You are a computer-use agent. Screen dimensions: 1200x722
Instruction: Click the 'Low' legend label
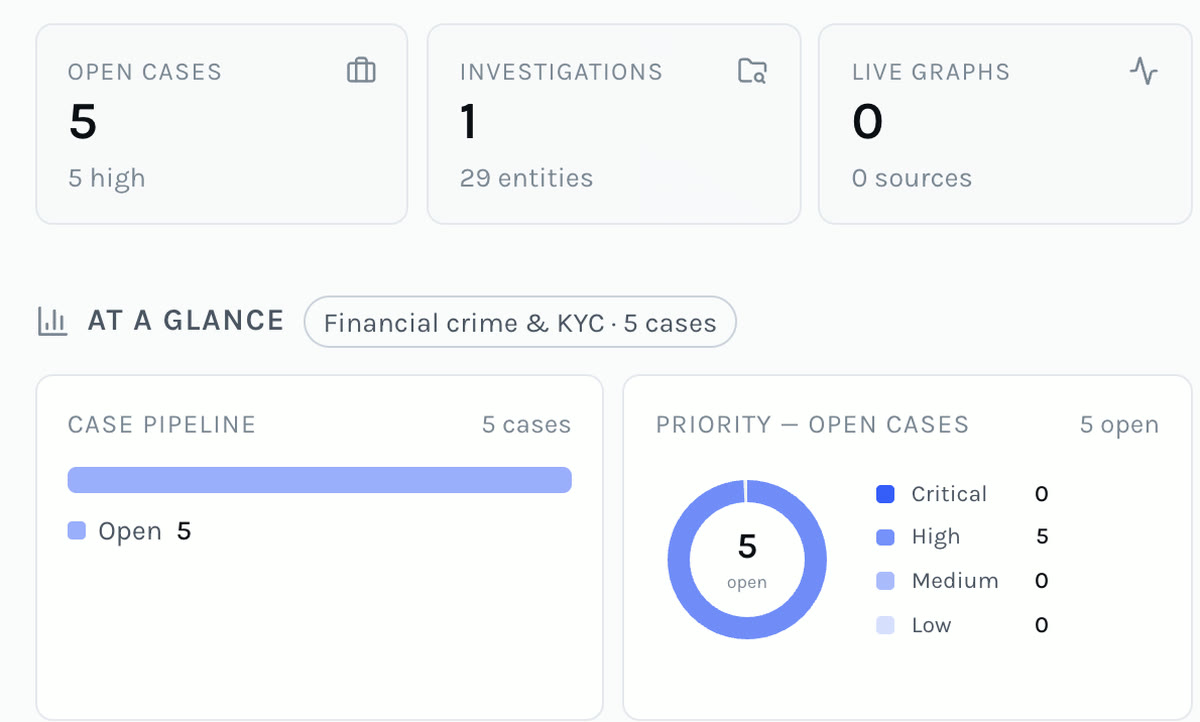931,625
